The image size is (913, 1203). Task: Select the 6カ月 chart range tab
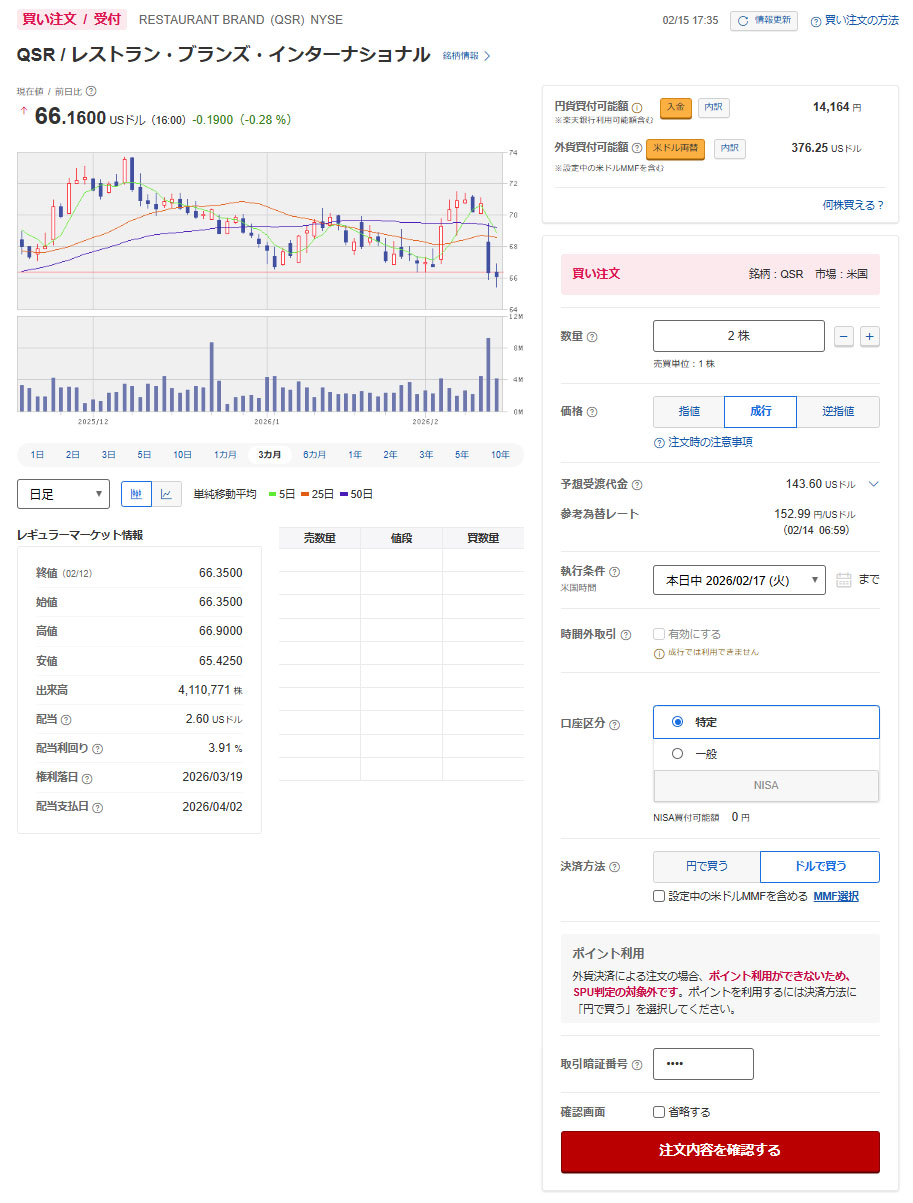(x=314, y=455)
